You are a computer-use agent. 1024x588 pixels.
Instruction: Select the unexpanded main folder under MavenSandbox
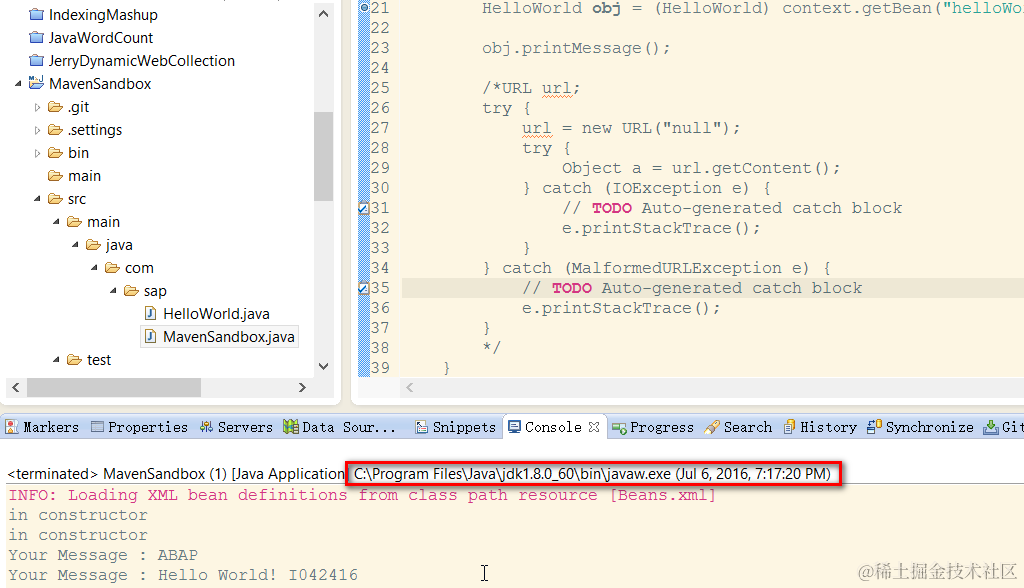pyautogui.click(x=84, y=176)
